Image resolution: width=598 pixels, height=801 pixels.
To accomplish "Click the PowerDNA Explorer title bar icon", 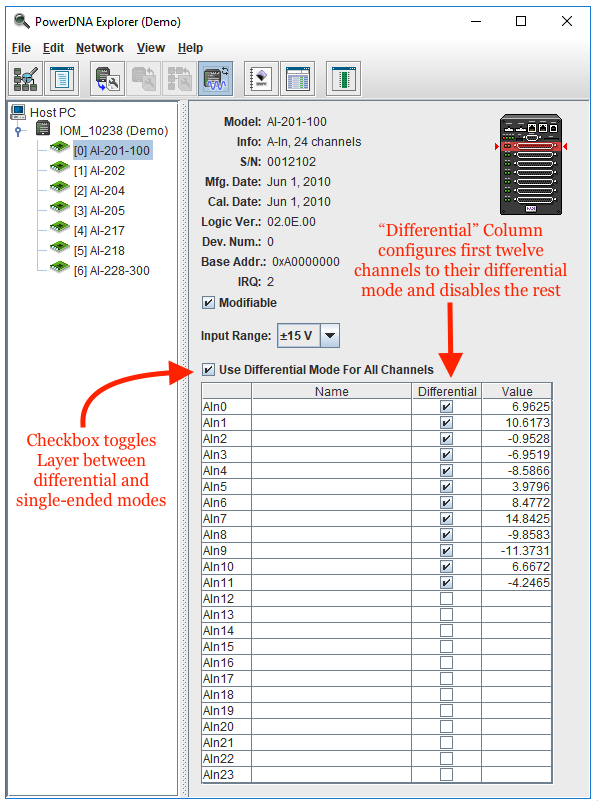I will pos(22,21).
